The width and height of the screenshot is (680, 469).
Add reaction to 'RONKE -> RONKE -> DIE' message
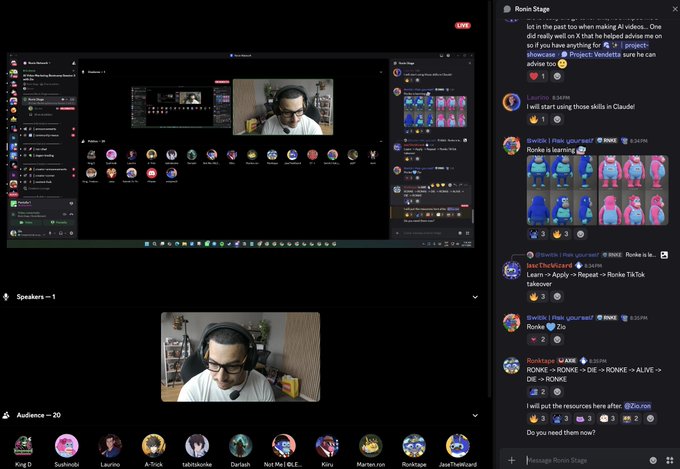pos(558,392)
